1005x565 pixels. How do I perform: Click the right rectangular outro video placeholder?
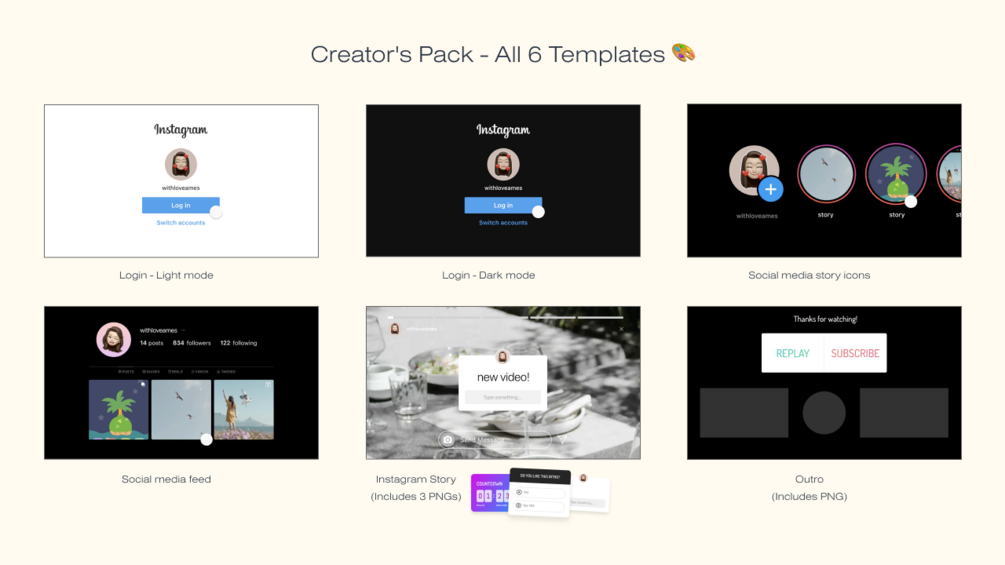coord(904,413)
